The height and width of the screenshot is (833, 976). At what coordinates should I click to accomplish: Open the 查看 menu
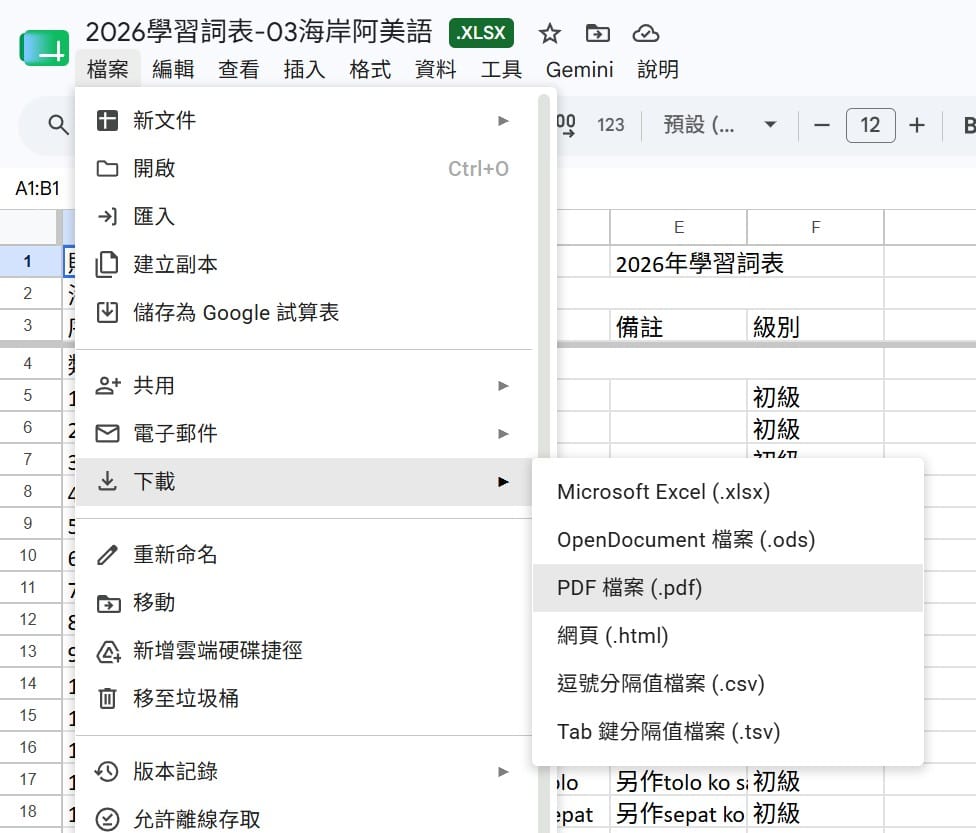click(x=238, y=69)
